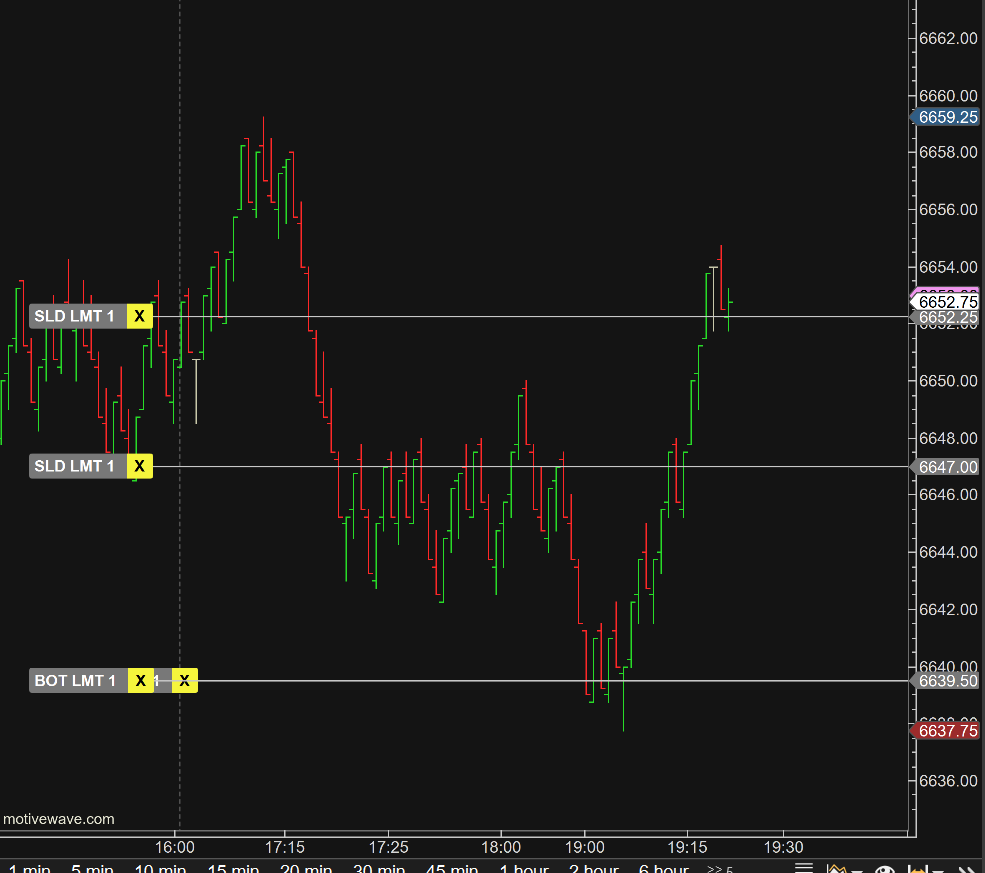This screenshot has height=873, width=985.
Task: Switch to the 10 min timeframe tab
Action: coord(160,868)
